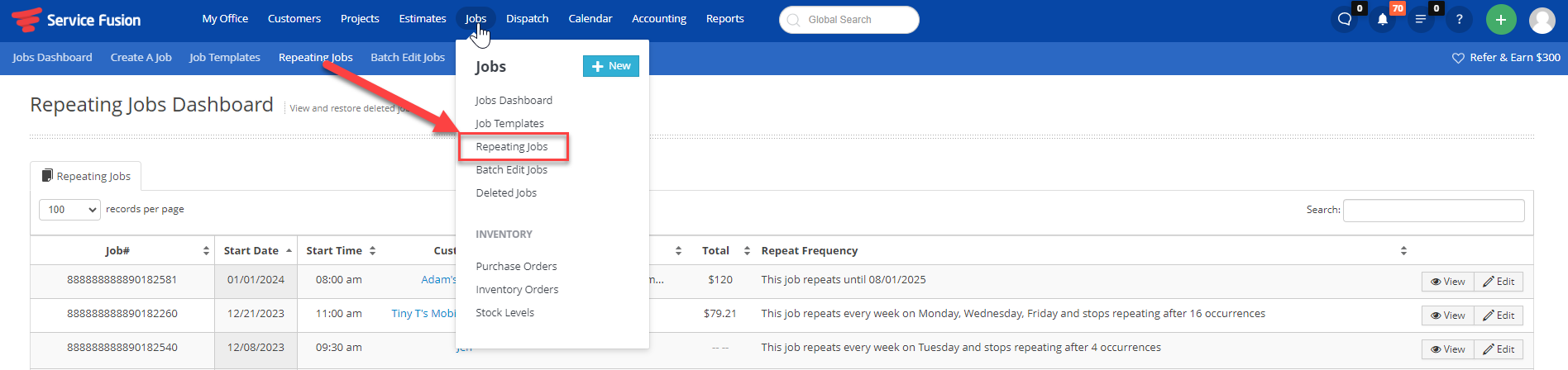Screen dimensions: 1568x370
Task: Select Job Templates in the dropdown menu
Action: tap(509, 124)
